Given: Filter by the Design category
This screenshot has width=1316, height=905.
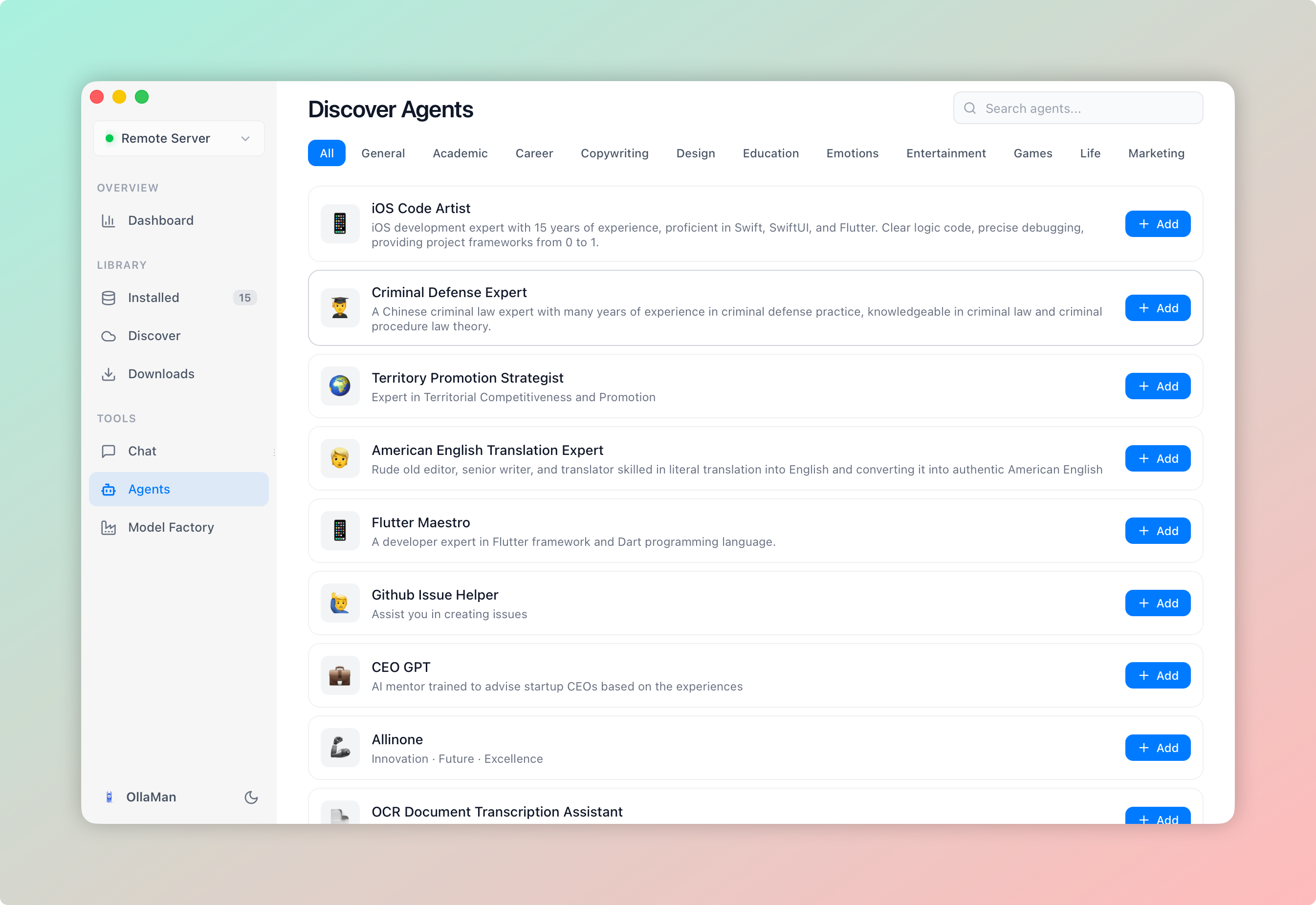Looking at the screenshot, I should point(696,153).
